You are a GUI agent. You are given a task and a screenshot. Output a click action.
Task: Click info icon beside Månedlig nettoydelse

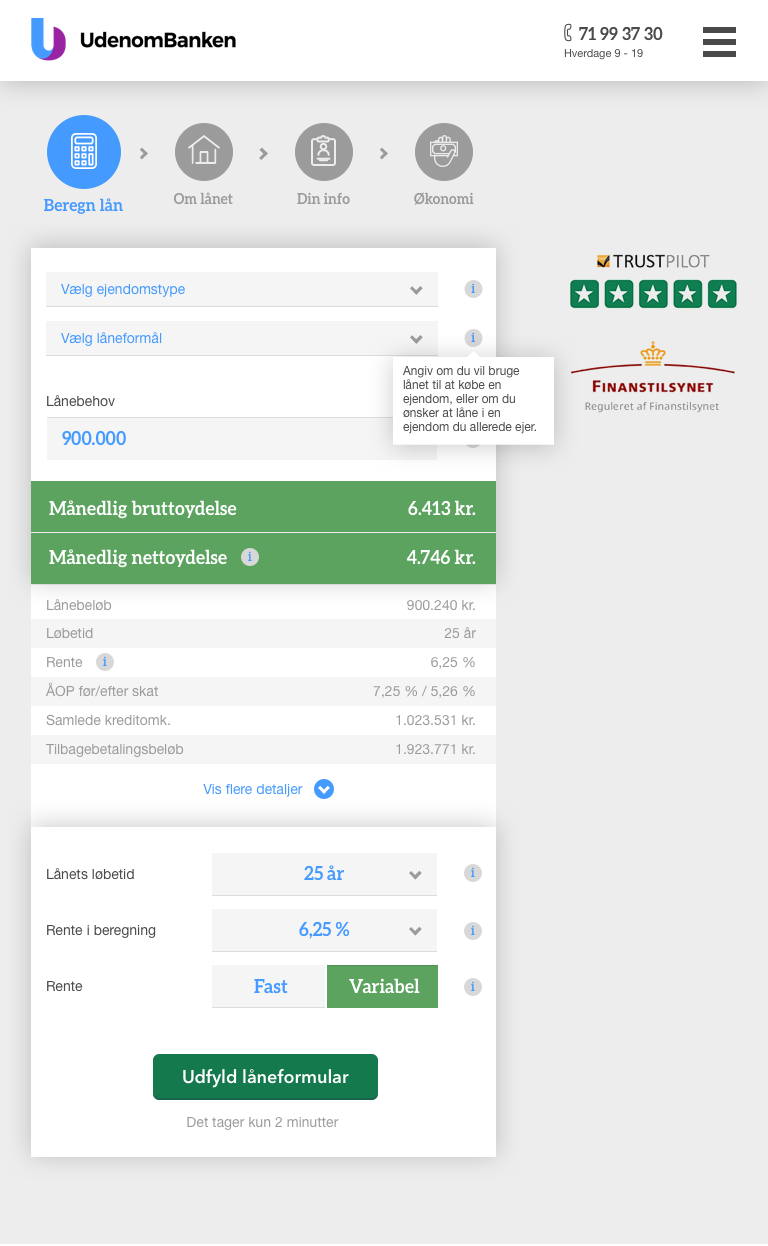pos(250,557)
